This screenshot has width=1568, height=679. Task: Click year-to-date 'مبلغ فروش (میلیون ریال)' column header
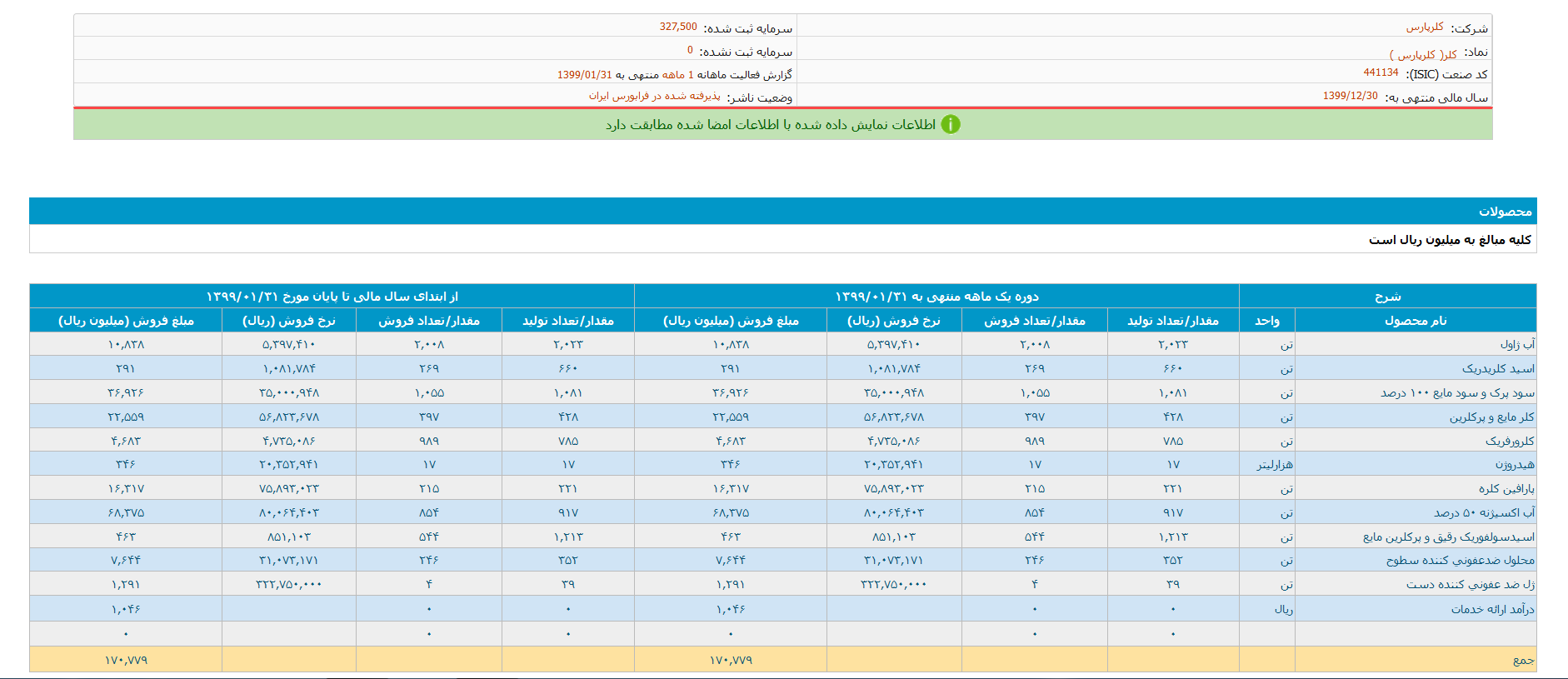[x=126, y=320]
